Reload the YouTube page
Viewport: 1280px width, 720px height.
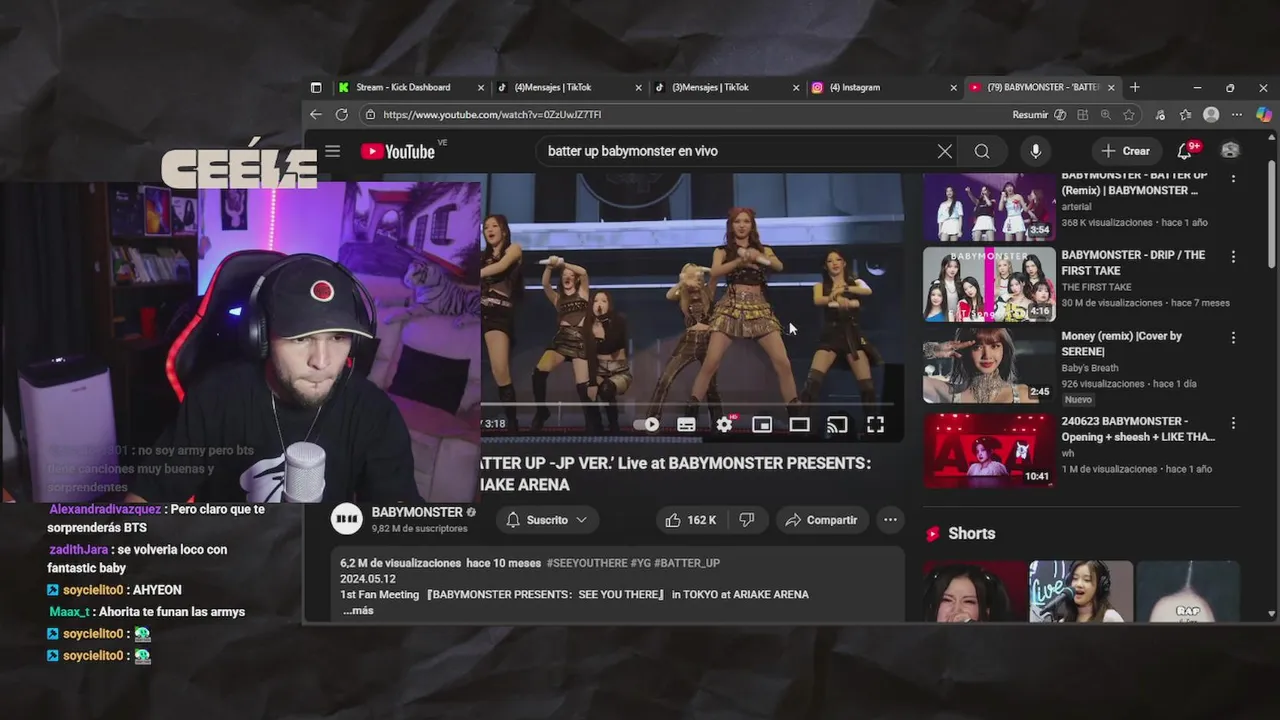point(342,115)
